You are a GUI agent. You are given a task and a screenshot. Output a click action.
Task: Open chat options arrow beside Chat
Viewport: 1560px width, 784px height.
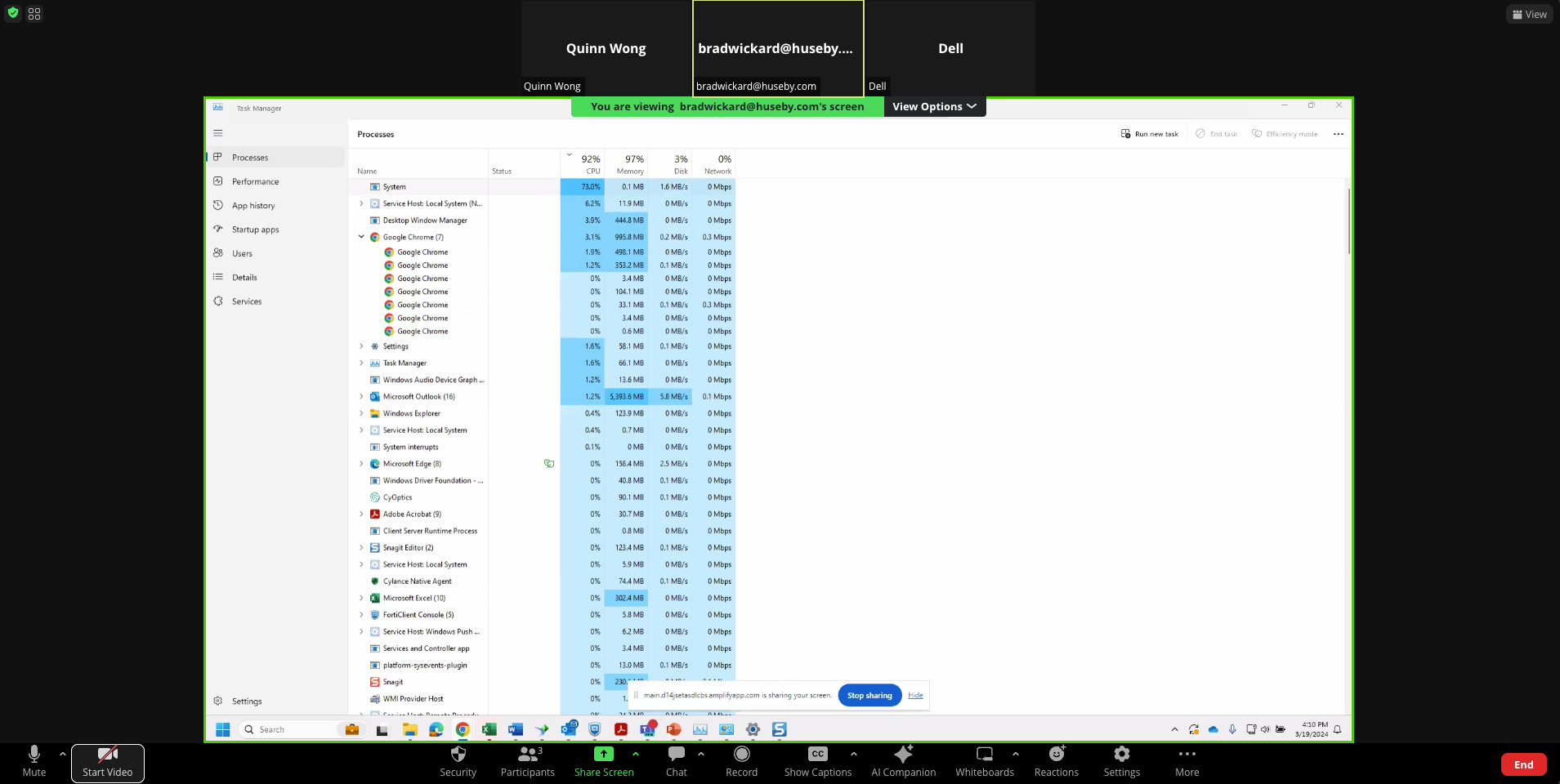click(701, 754)
